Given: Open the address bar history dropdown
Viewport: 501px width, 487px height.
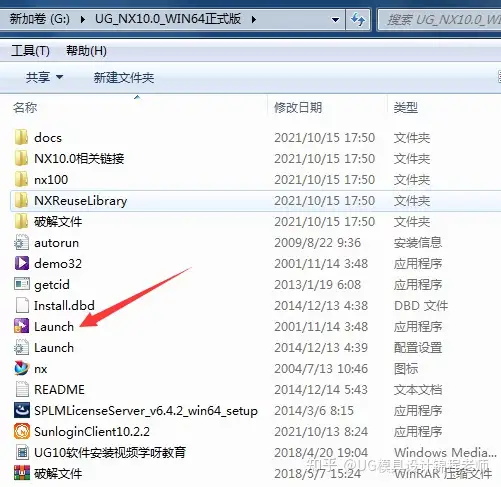Looking at the screenshot, I should 335,19.
